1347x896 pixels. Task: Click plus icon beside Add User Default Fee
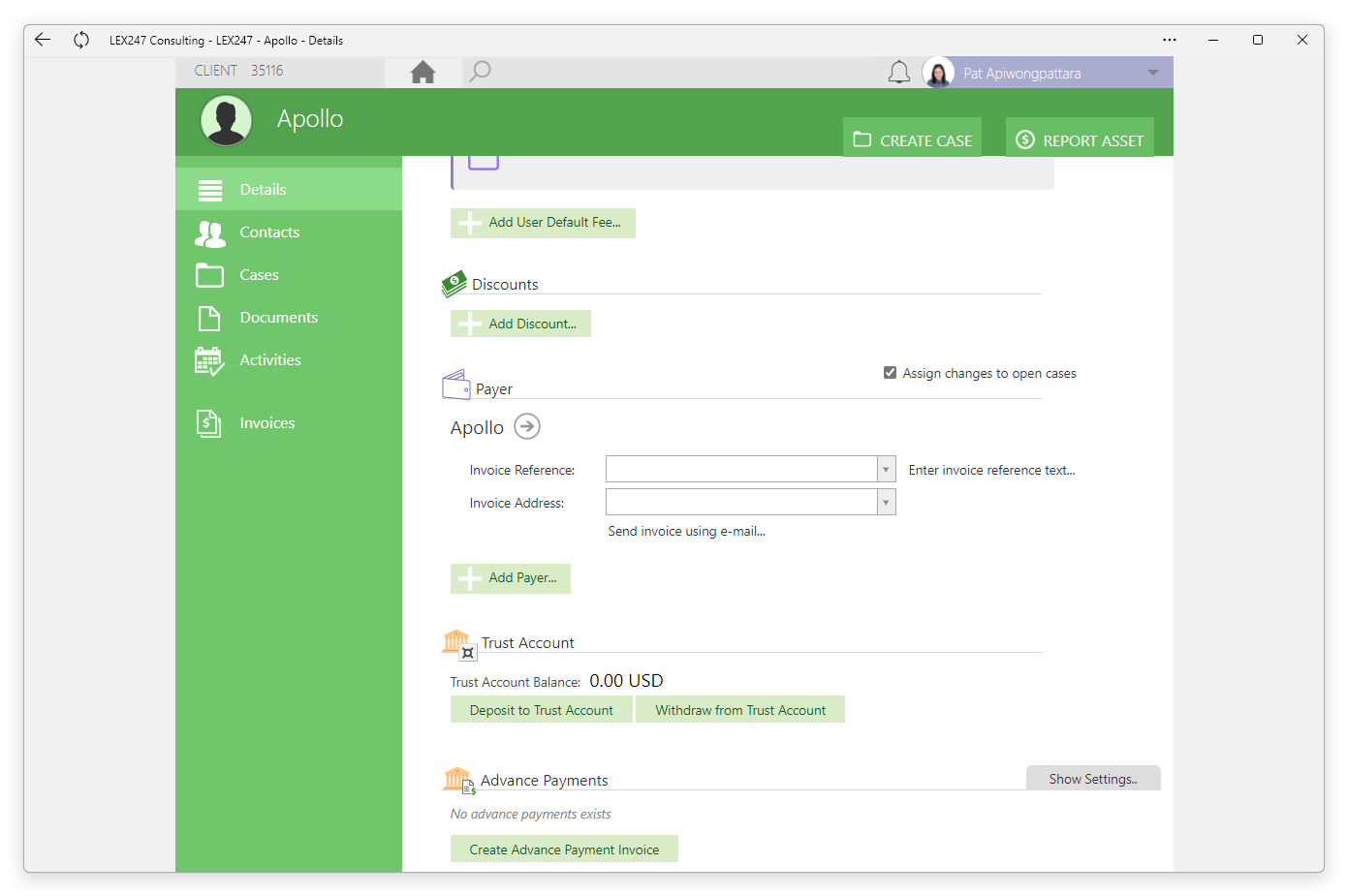(470, 223)
